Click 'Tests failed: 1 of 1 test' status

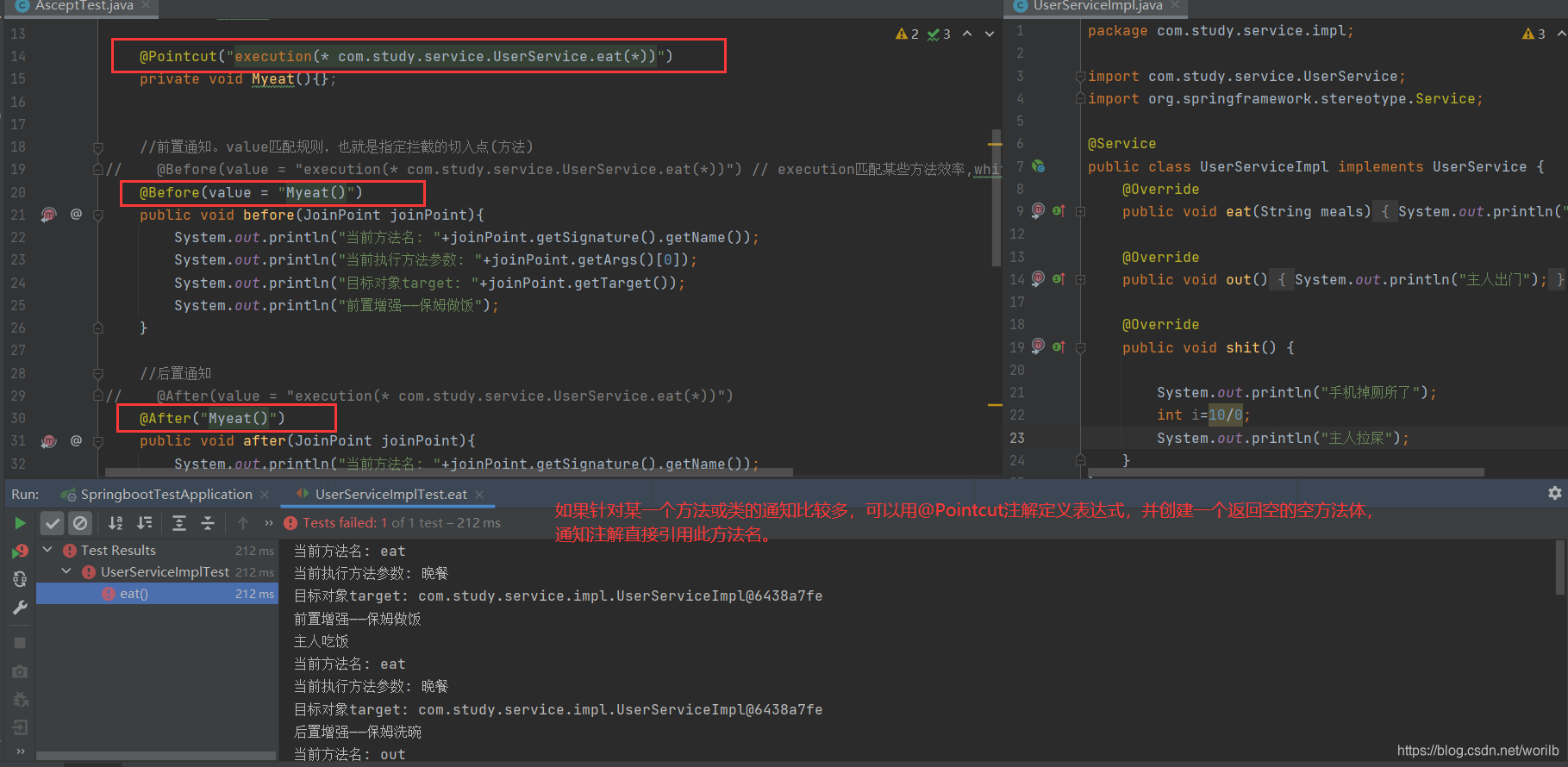coord(392,523)
